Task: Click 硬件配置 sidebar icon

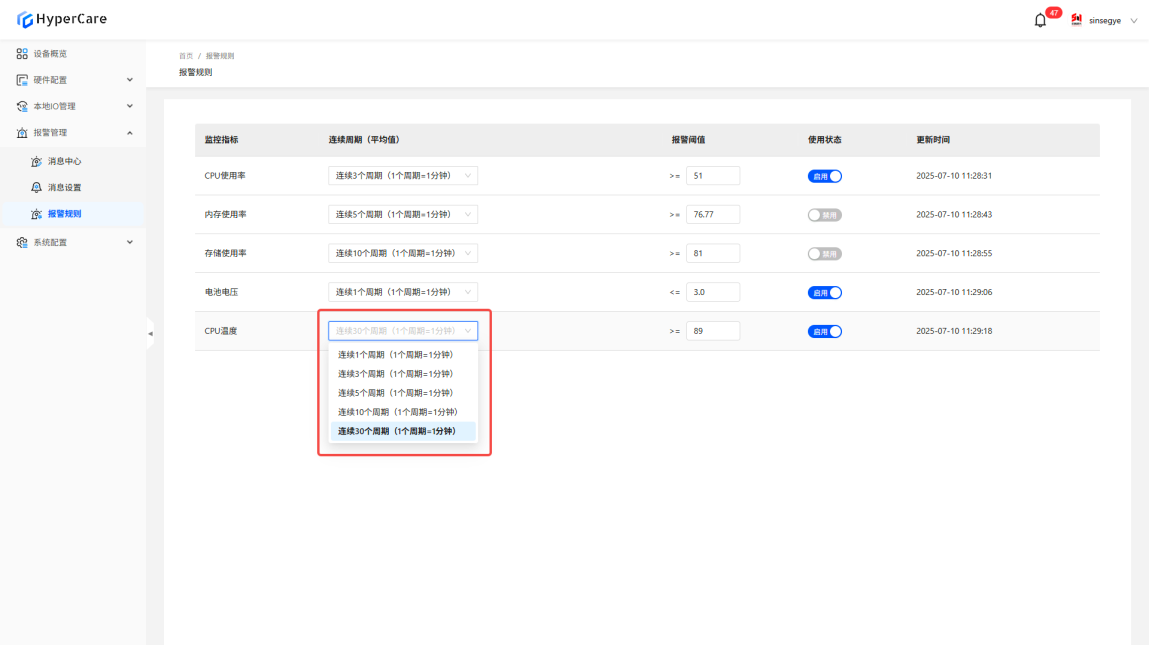Action: 22,80
